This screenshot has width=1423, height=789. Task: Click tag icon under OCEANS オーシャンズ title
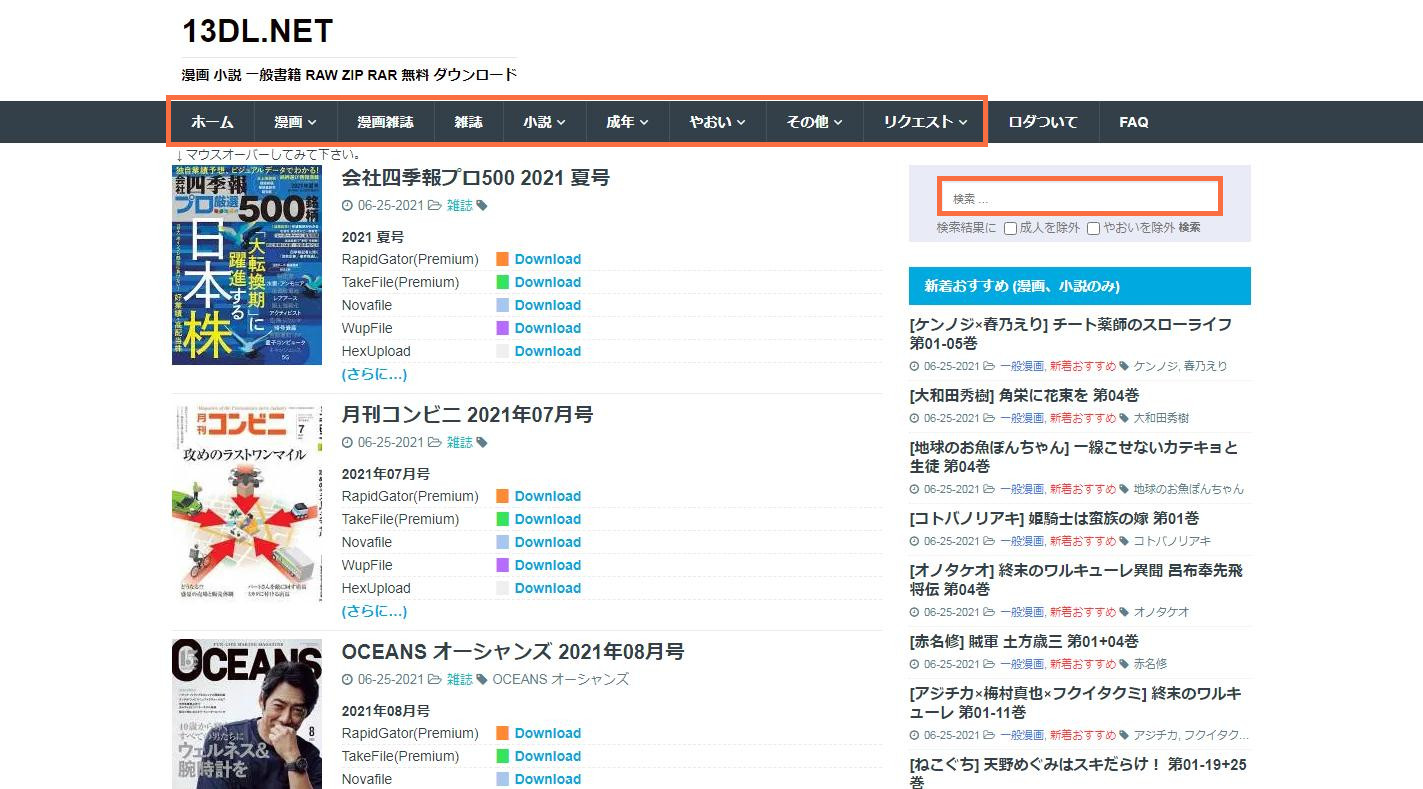click(482, 680)
